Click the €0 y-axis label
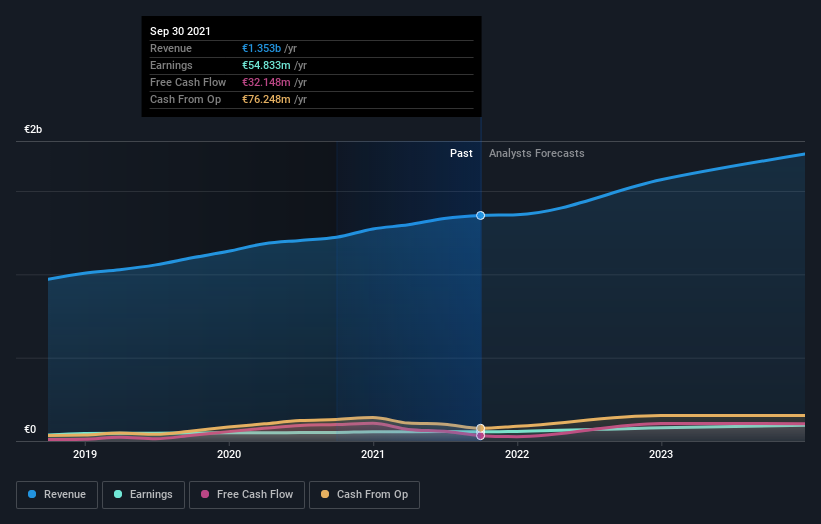821x524 pixels. click(30, 430)
